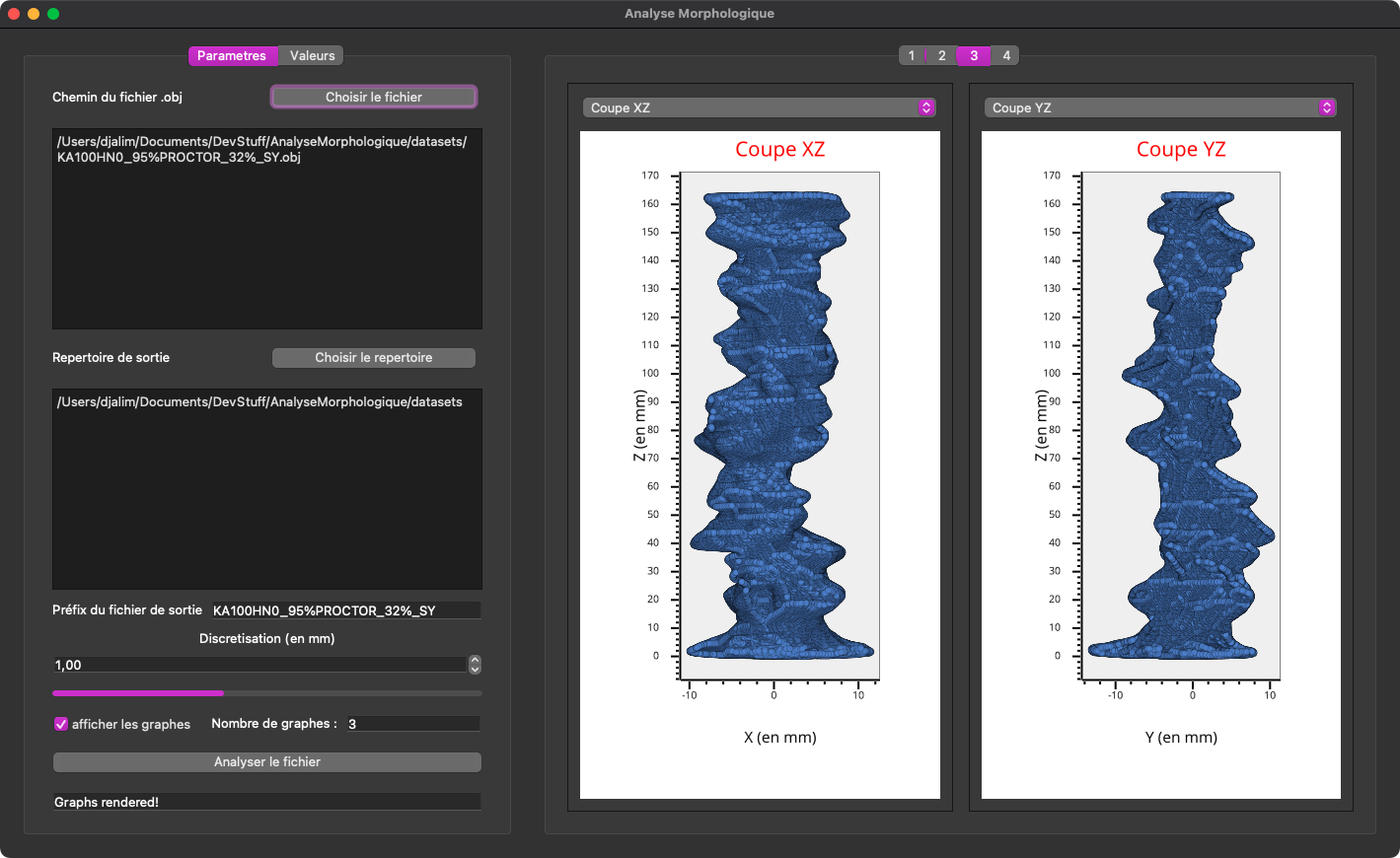Click the 'Choisir le fichier' button
Screen dimensions: 1400x858
374,97
